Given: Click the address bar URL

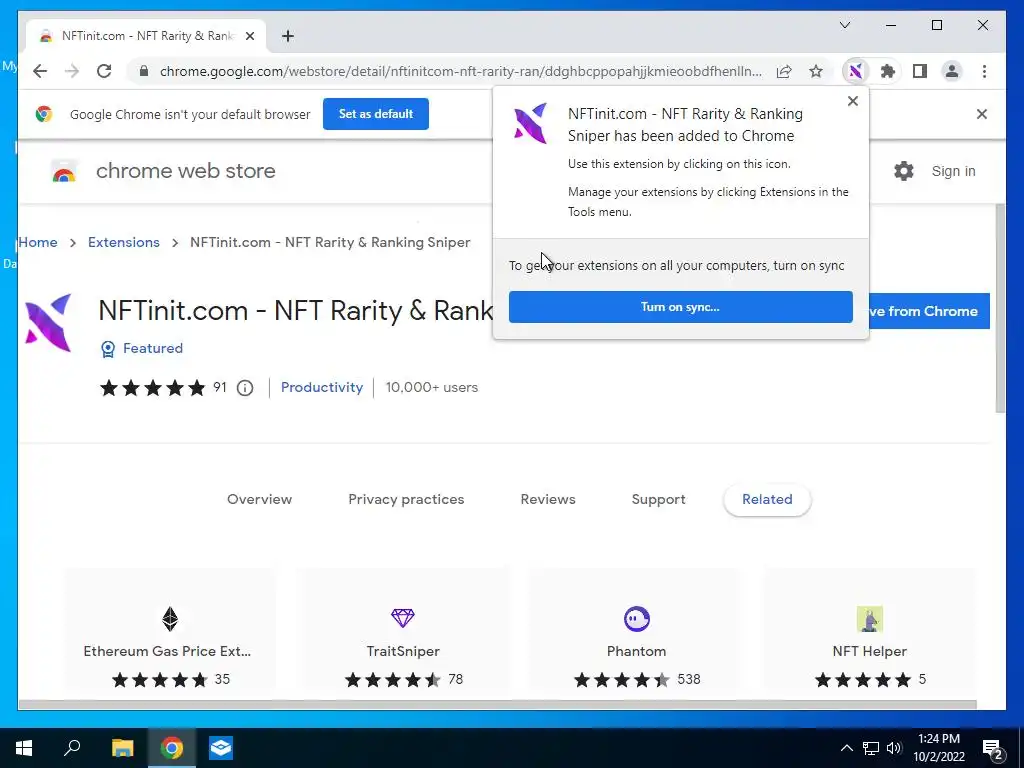Looking at the screenshot, I should pos(460,71).
